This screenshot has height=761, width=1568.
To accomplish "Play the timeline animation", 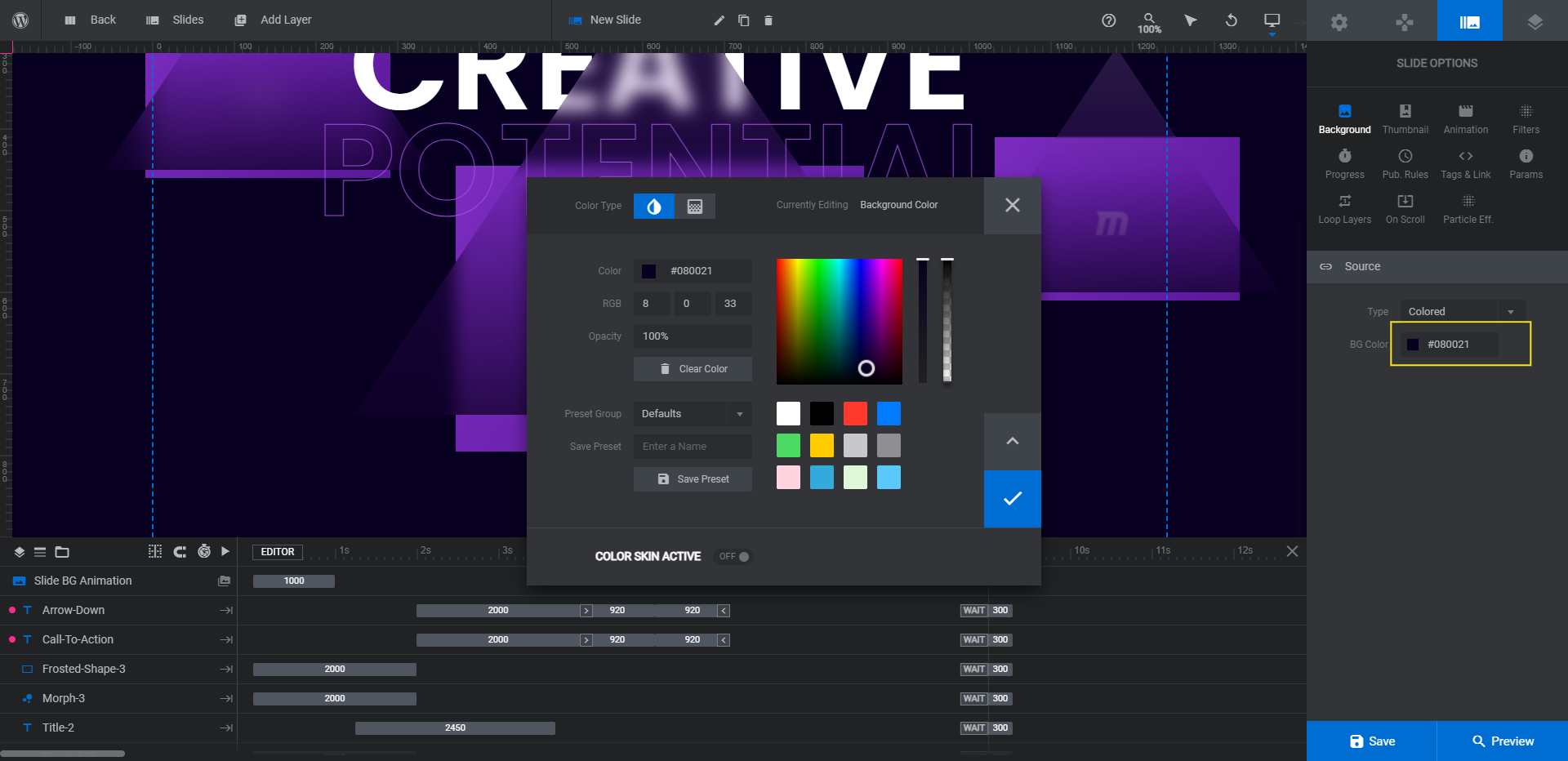I will 225,552.
